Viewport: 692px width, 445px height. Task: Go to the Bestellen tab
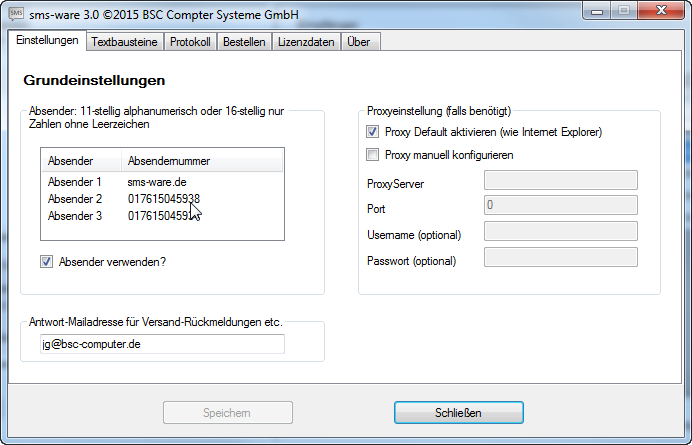pyautogui.click(x=244, y=42)
